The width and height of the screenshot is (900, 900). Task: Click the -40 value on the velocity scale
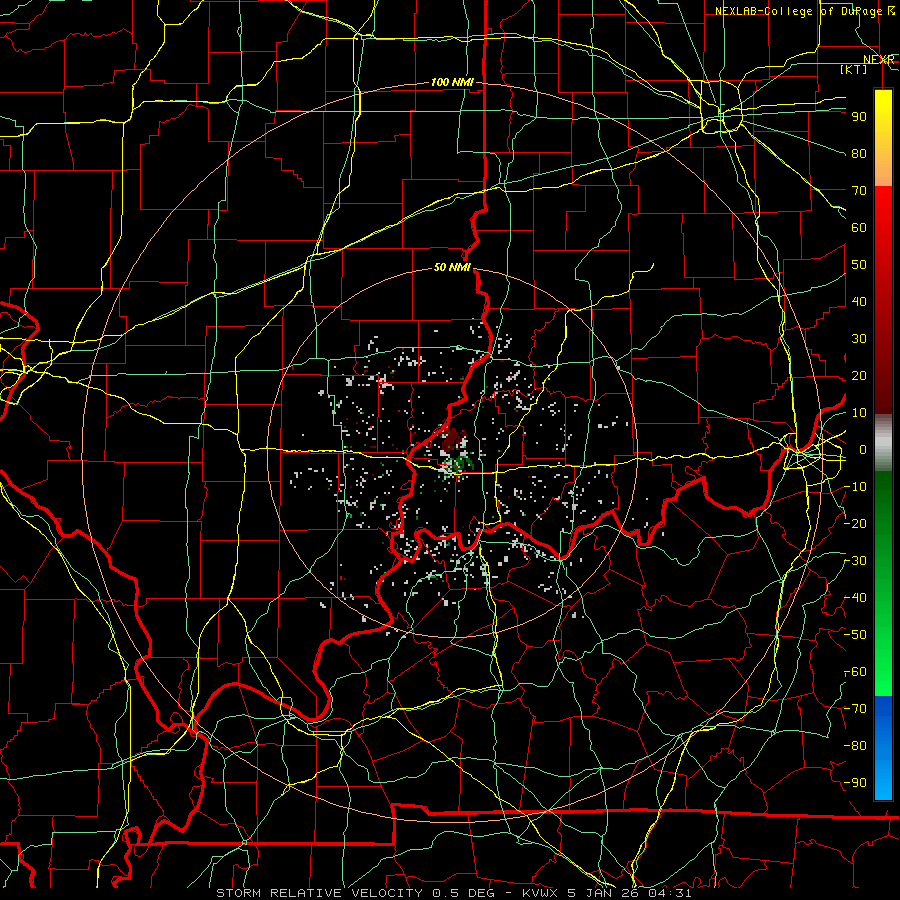point(855,598)
